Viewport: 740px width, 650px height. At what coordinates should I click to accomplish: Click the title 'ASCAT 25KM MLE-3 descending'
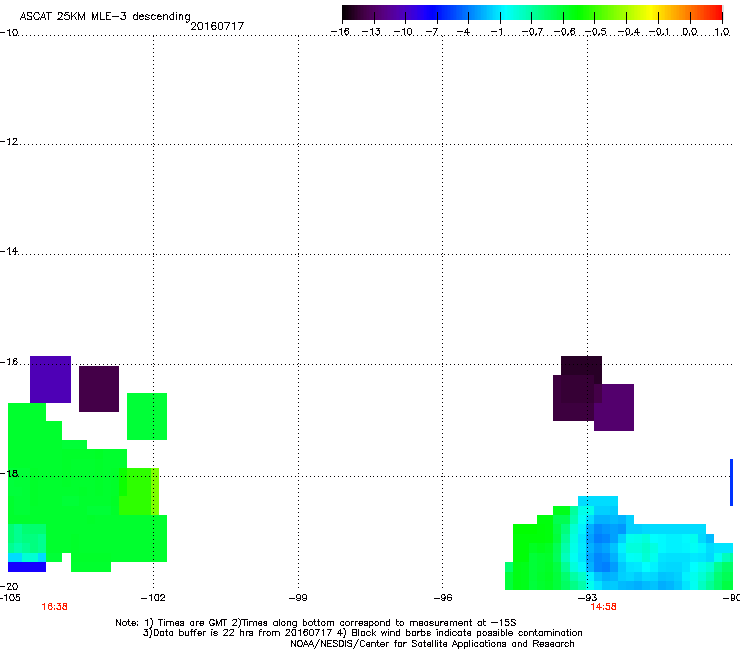click(105, 16)
